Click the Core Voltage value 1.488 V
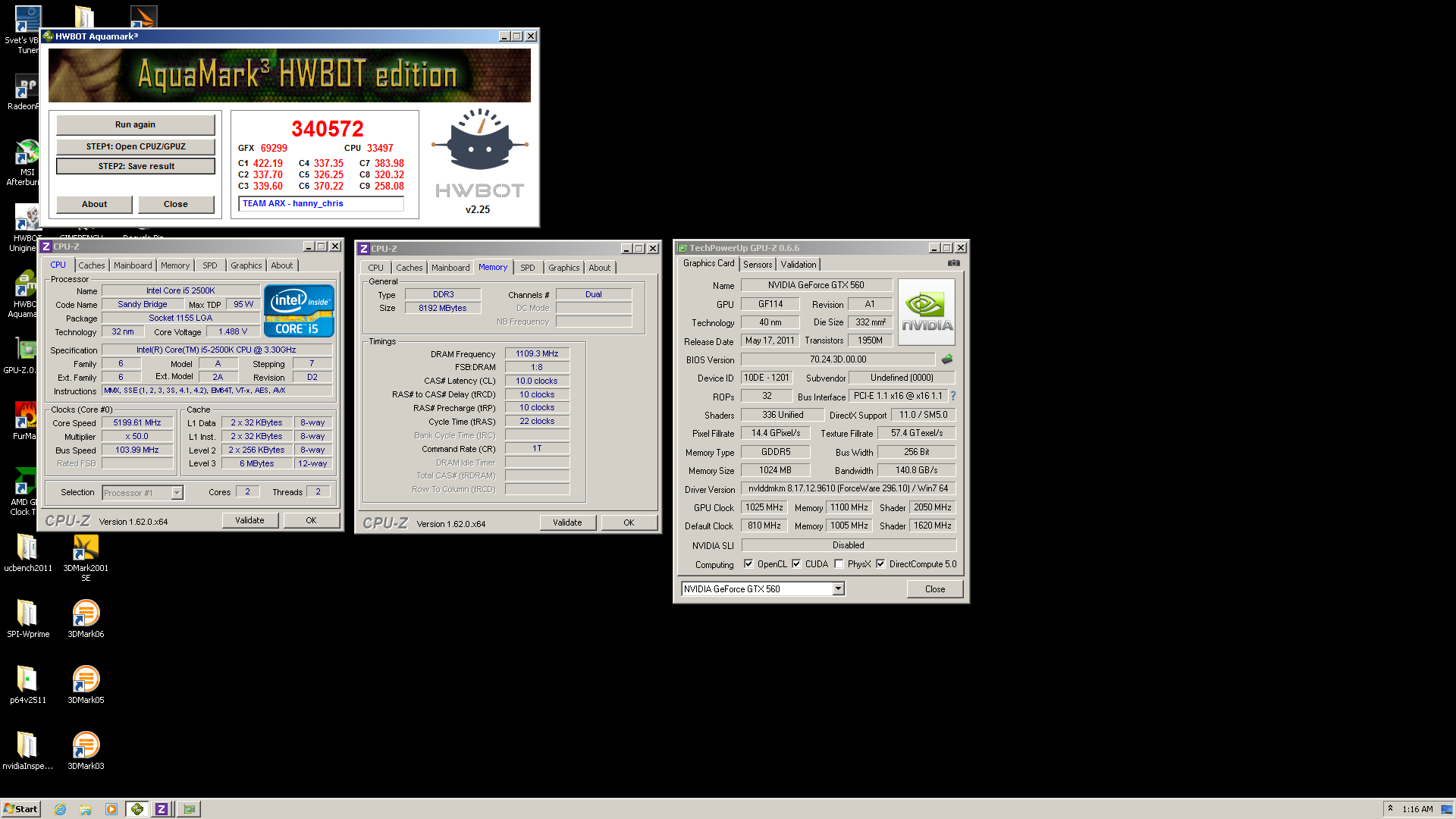Image resolution: width=1456 pixels, height=819 pixels. coord(233,331)
